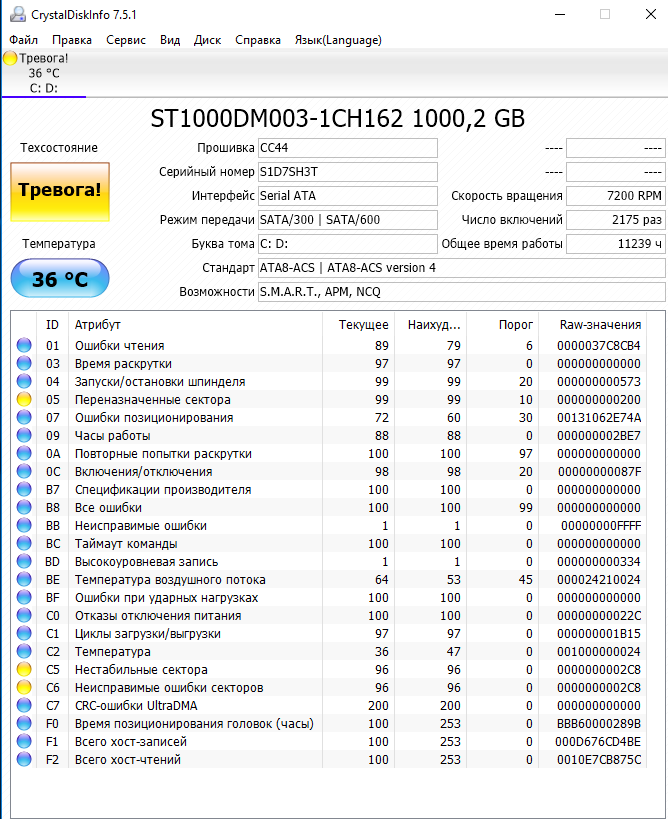Click the Скорость вращения value 7200 RPM

pyautogui.click(x=616, y=196)
